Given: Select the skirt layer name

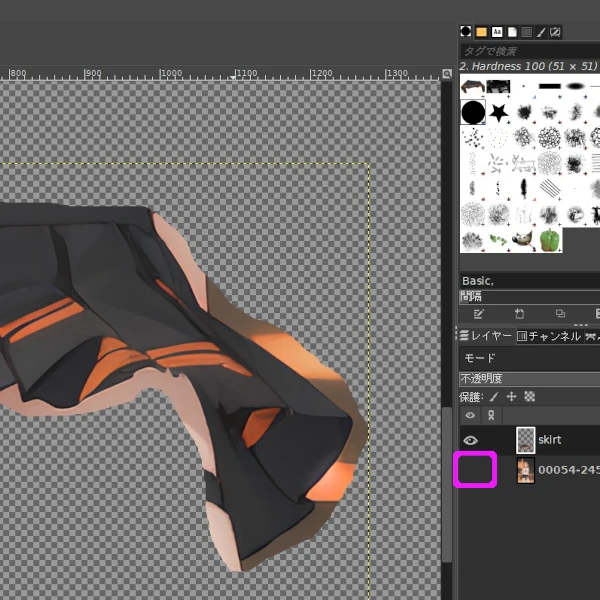Looking at the screenshot, I should coord(549,440).
